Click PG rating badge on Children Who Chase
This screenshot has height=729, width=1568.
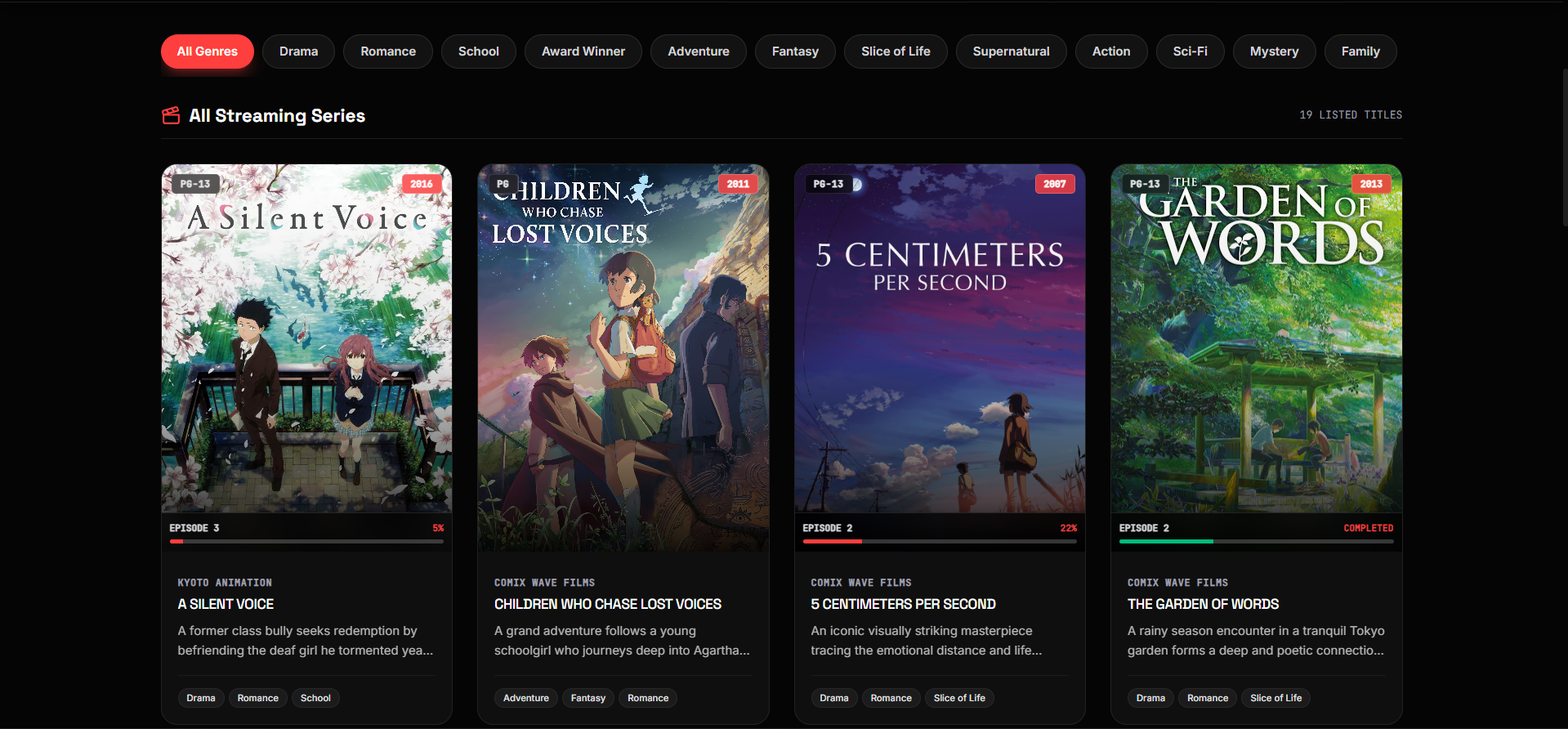tap(503, 184)
